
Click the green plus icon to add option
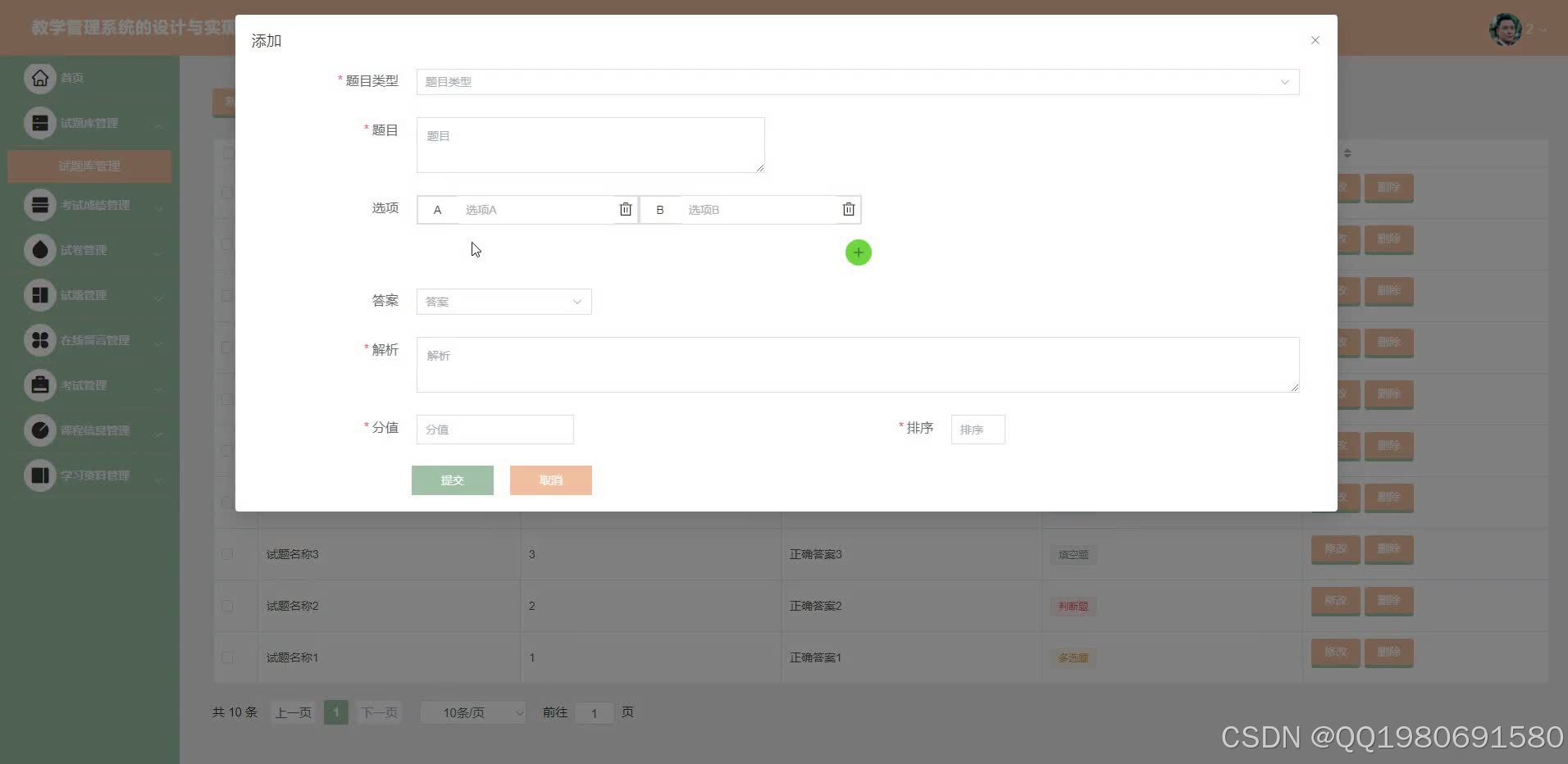click(x=858, y=252)
